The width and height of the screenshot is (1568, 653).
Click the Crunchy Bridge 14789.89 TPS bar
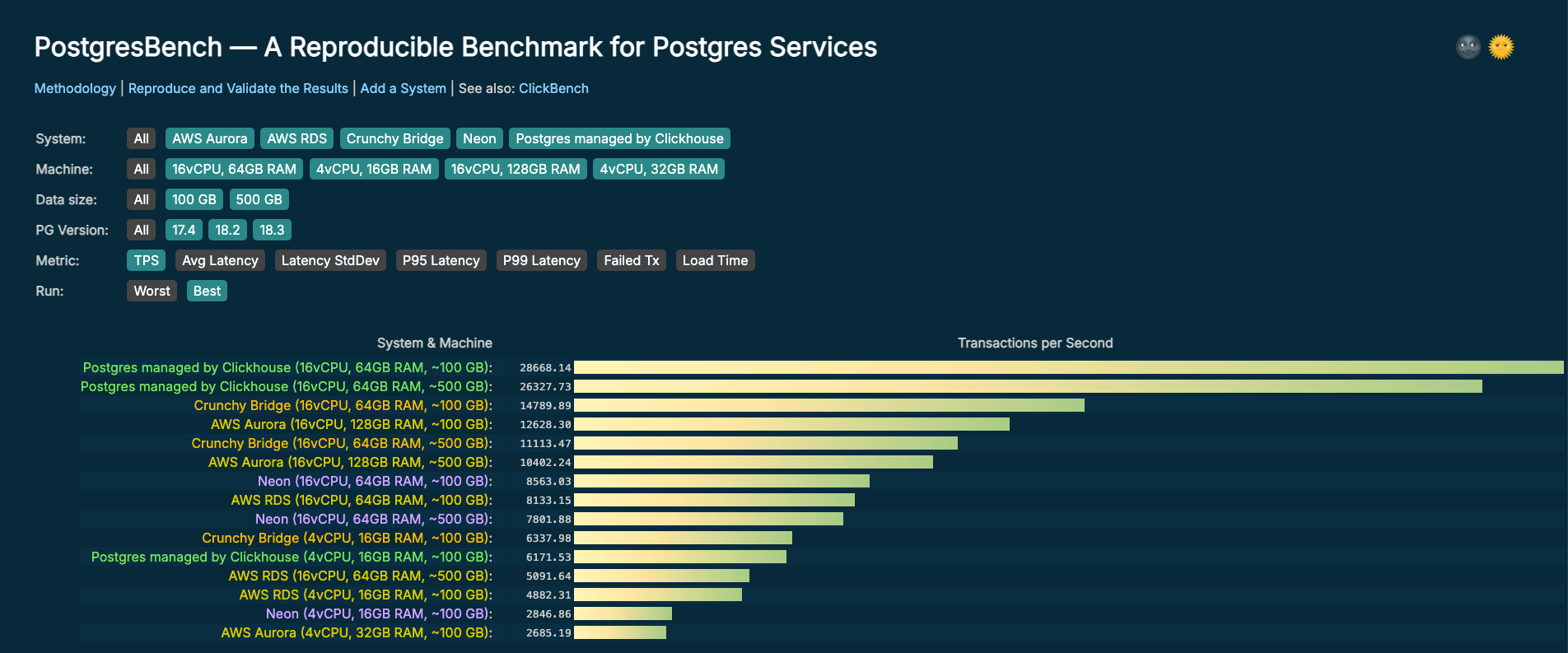point(828,405)
